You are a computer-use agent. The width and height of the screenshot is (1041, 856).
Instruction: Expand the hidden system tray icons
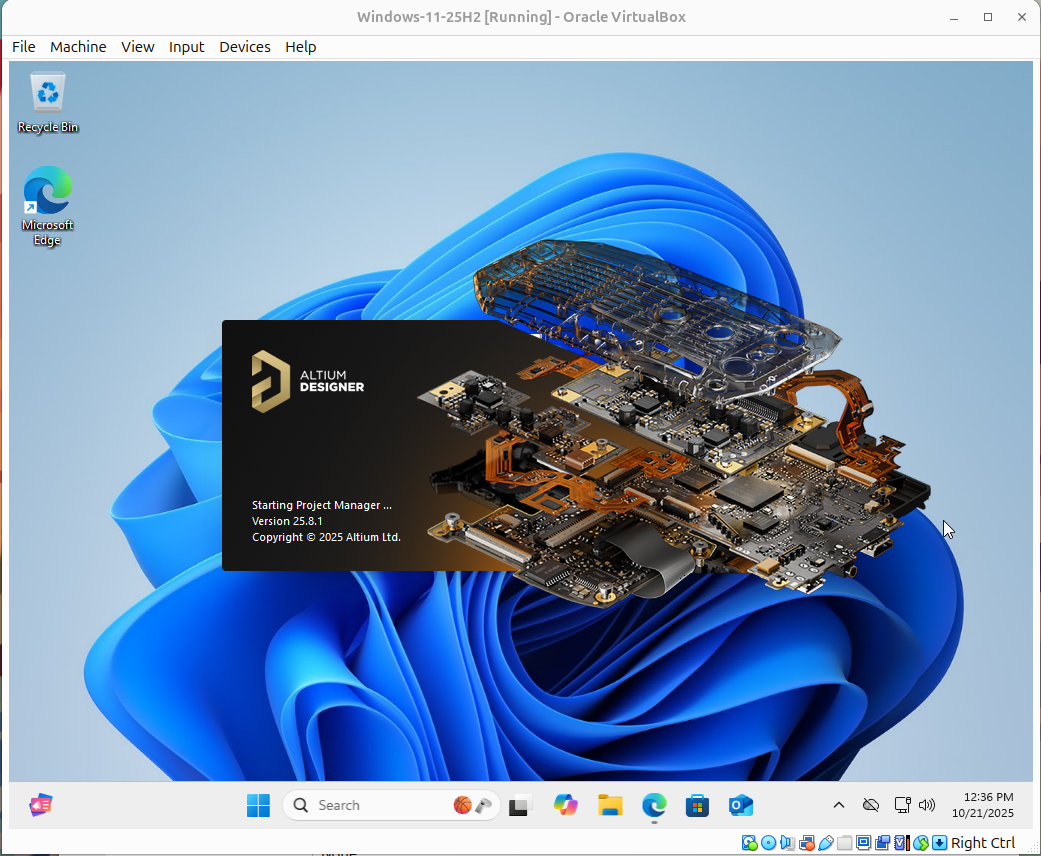coord(839,805)
